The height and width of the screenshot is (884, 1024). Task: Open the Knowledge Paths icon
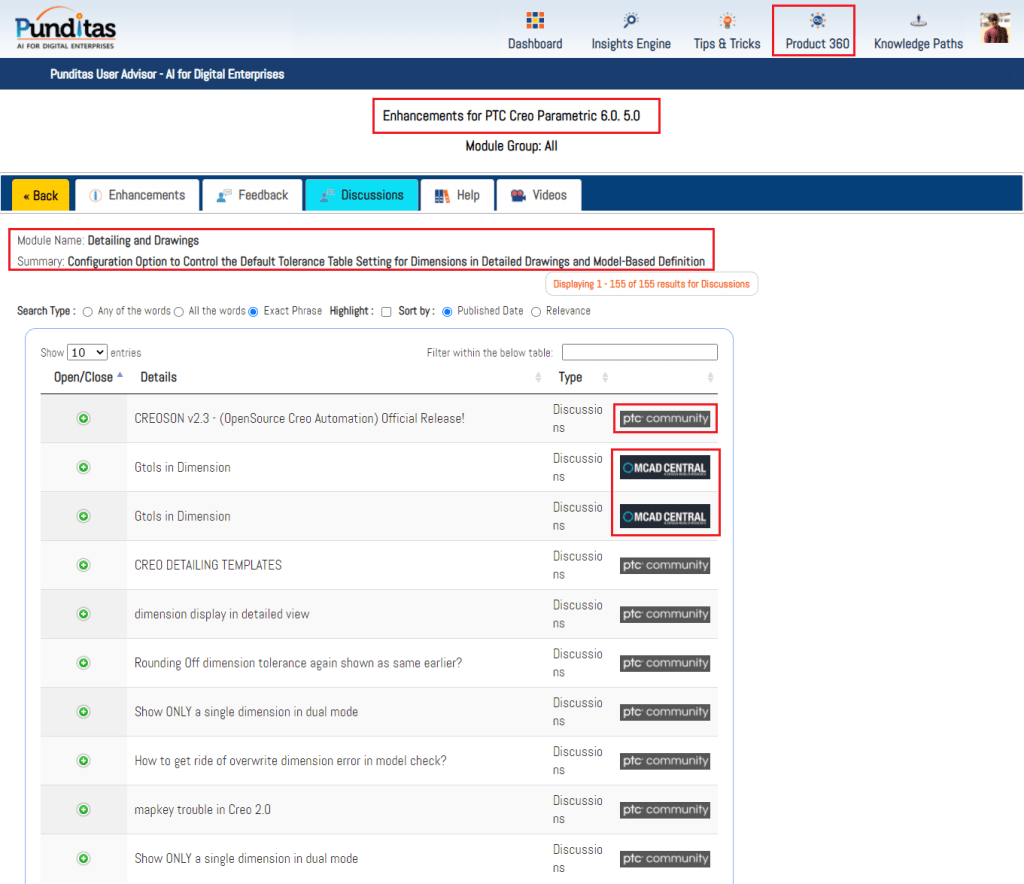tap(918, 21)
